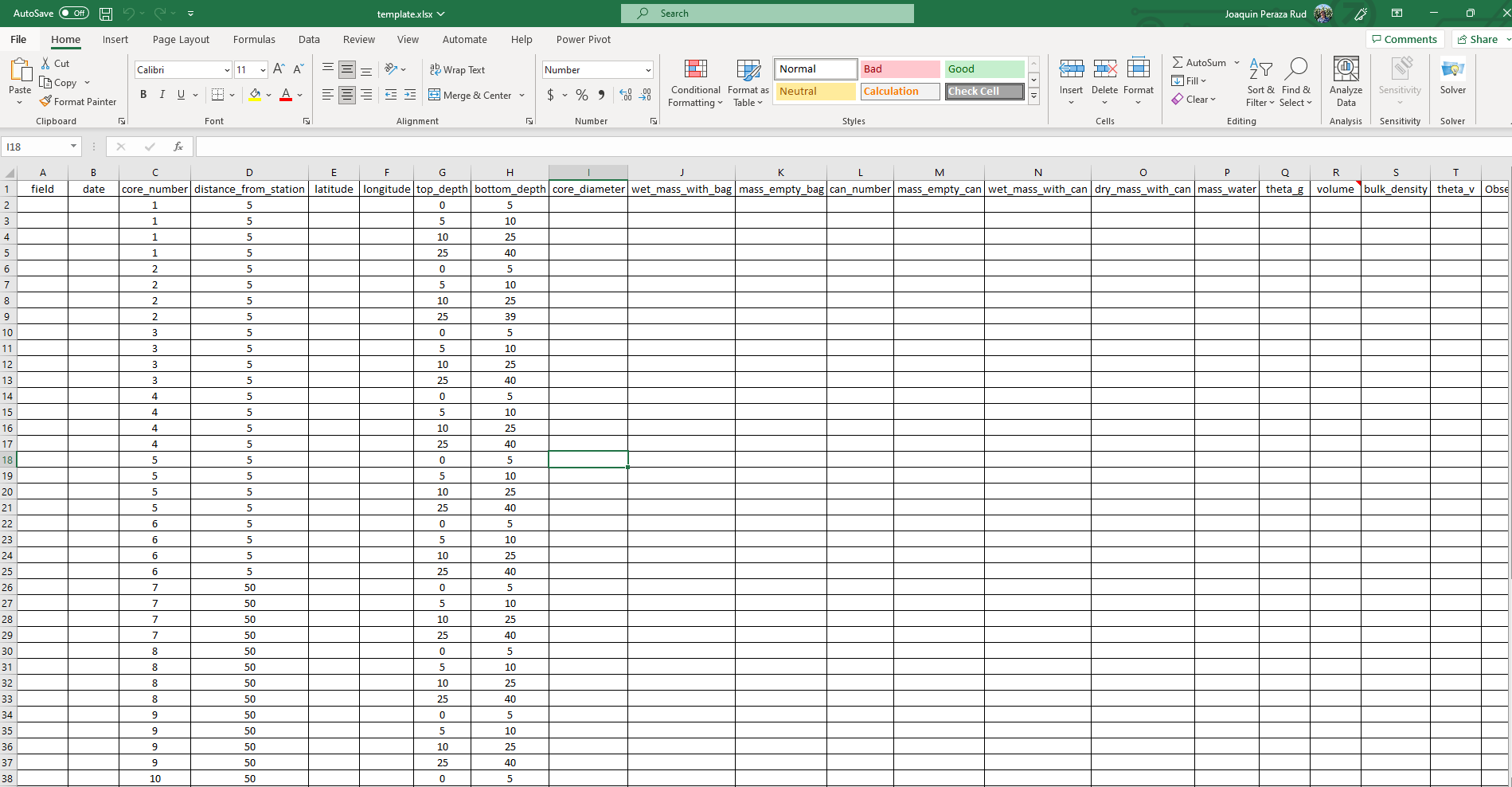Apply the Percent Style to the selection

point(580,94)
